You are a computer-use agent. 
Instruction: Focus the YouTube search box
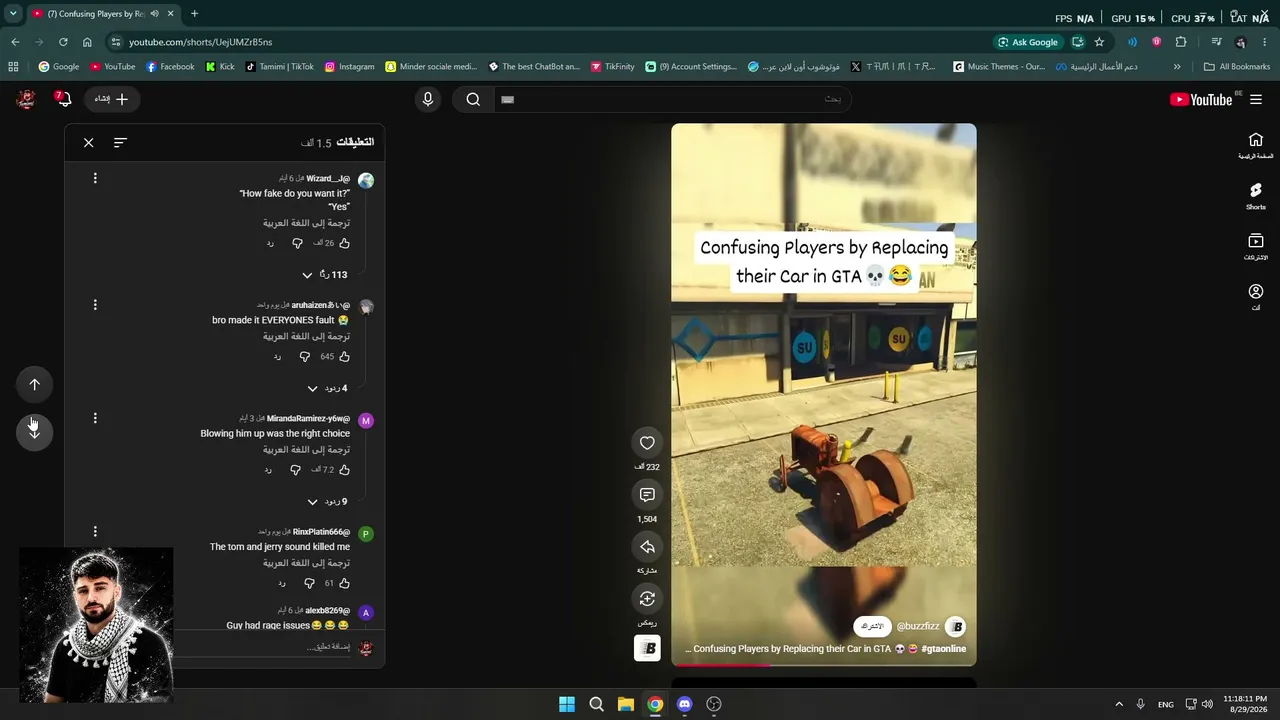point(672,99)
